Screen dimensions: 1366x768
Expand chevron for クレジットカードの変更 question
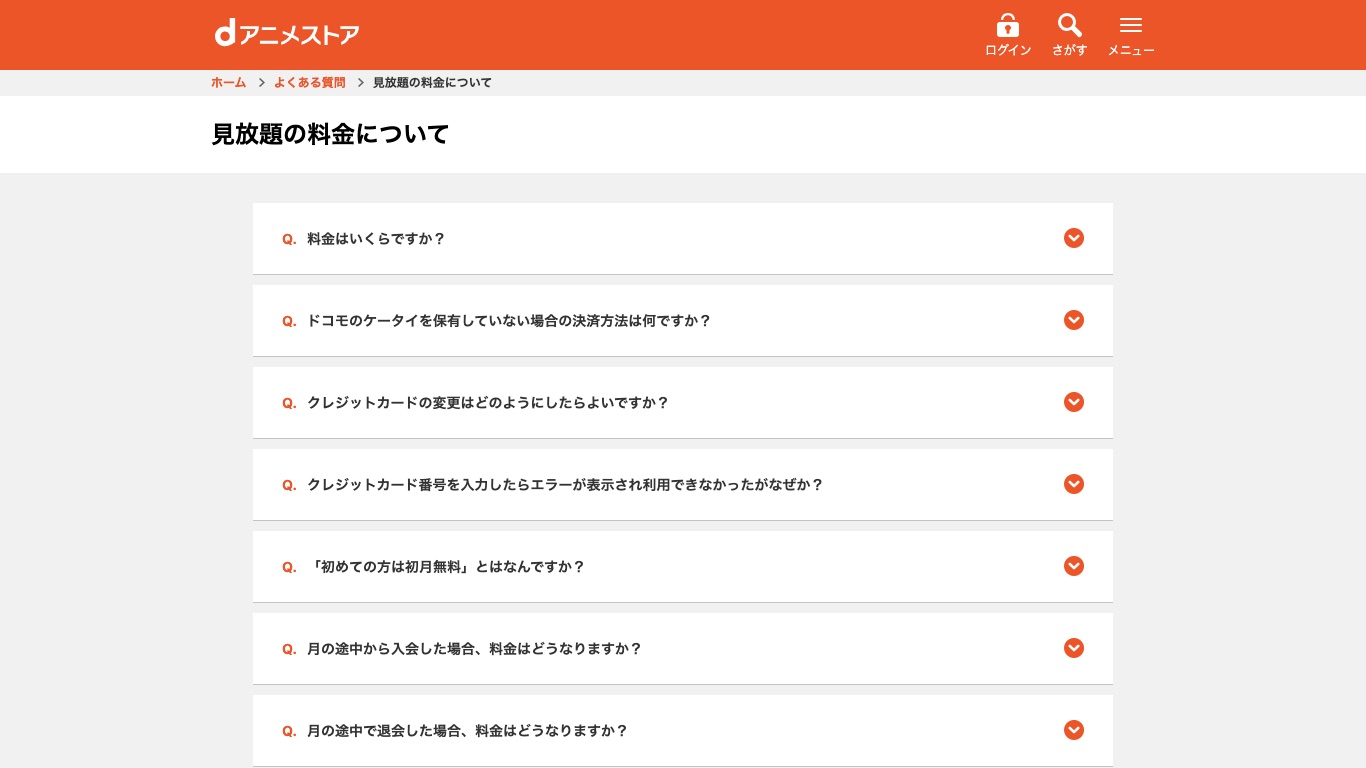pos(1074,402)
